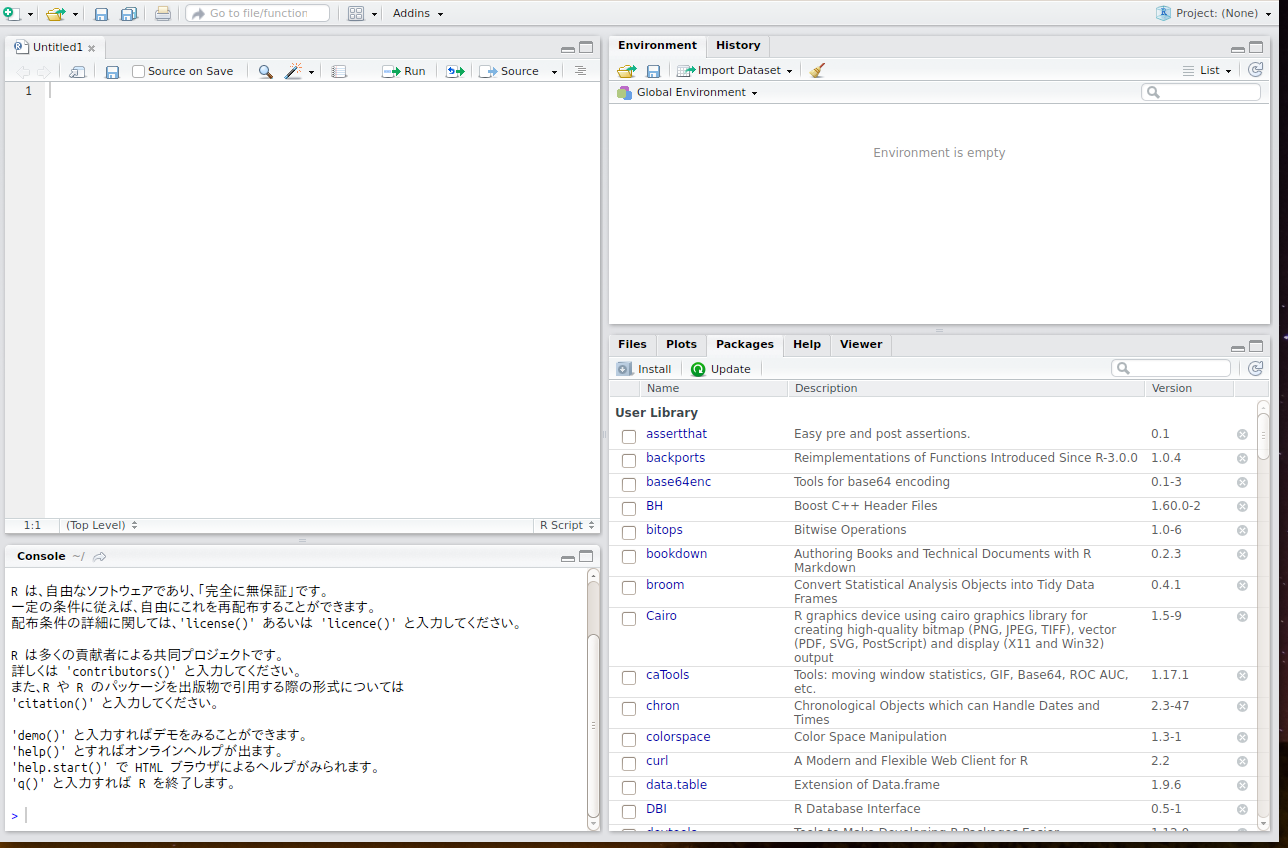Click the refresh icon in the Packages pane
Viewport: 1288px width, 848px height.
pyautogui.click(x=1256, y=368)
